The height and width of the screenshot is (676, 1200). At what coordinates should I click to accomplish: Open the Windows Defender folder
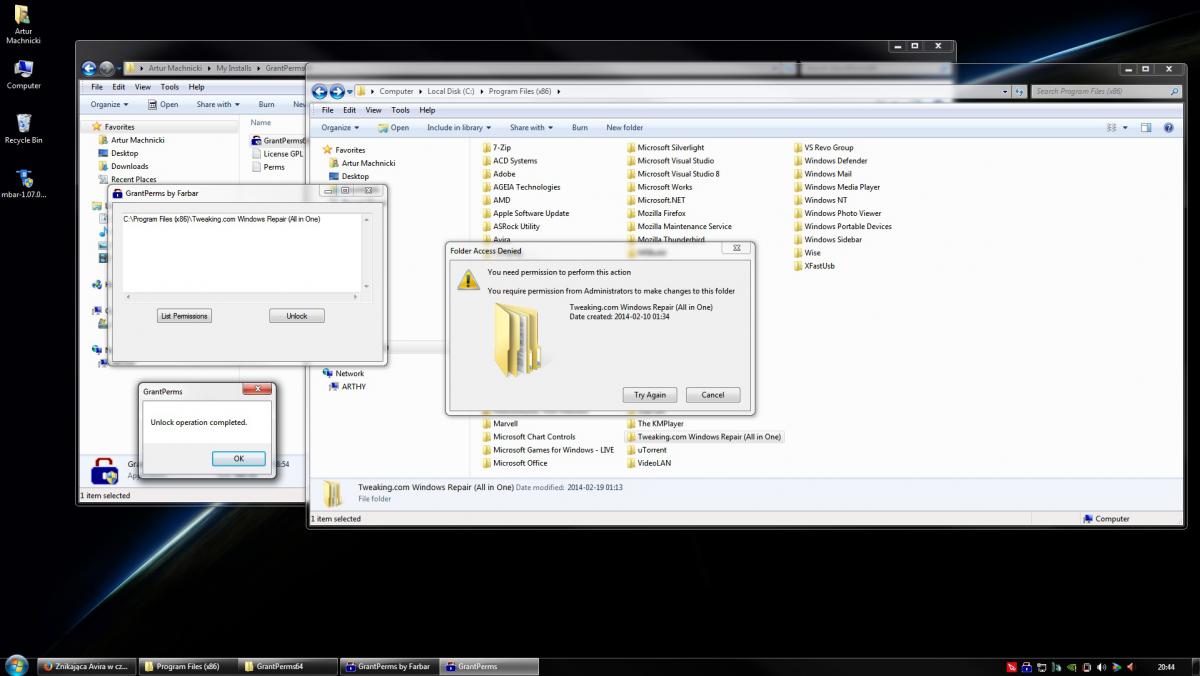tap(830, 160)
